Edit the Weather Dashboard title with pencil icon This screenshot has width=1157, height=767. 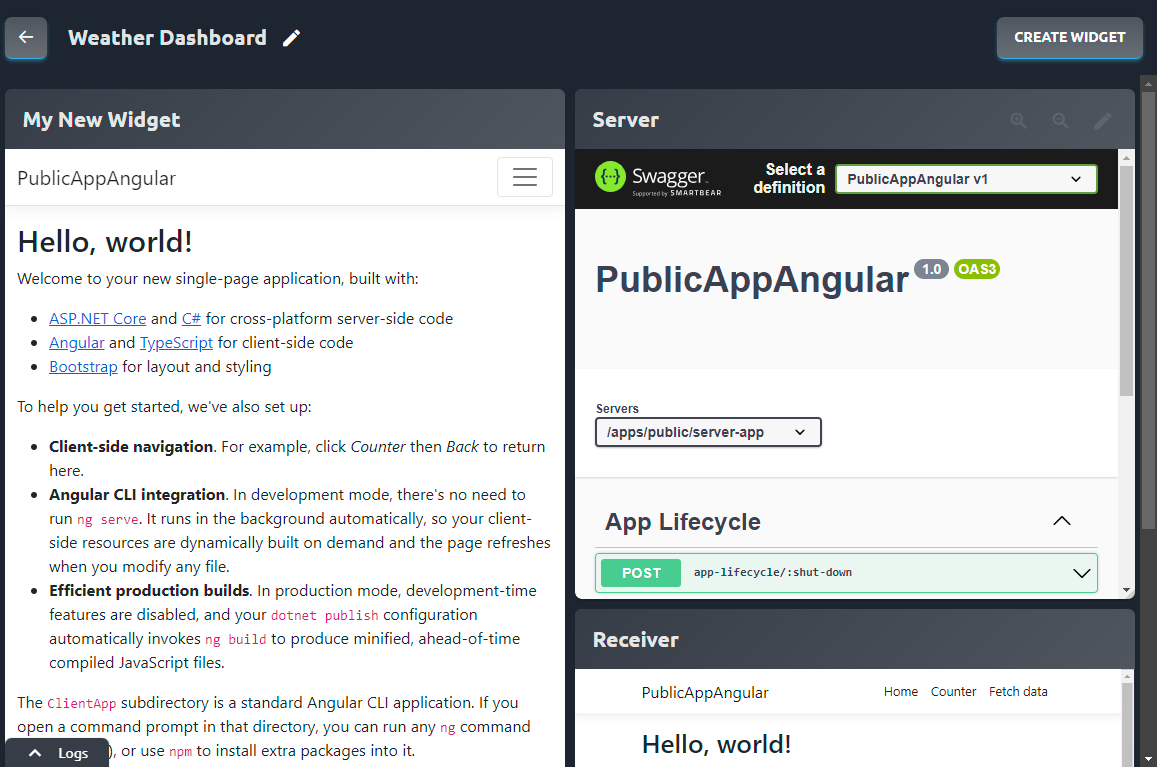291,38
